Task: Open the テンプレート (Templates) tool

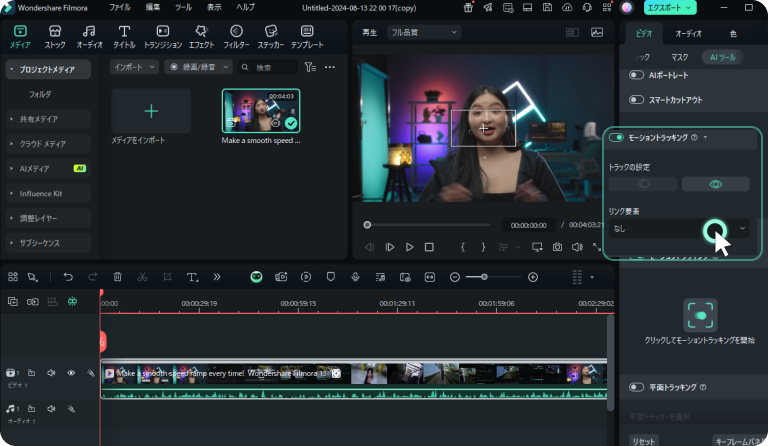Action: 307,37
